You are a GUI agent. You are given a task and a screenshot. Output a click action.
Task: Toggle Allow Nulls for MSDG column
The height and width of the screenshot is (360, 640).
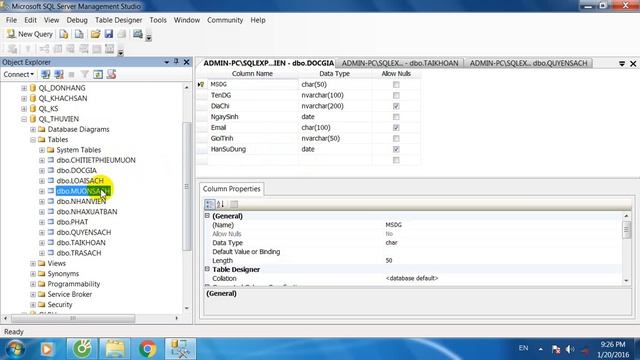[396, 84]
